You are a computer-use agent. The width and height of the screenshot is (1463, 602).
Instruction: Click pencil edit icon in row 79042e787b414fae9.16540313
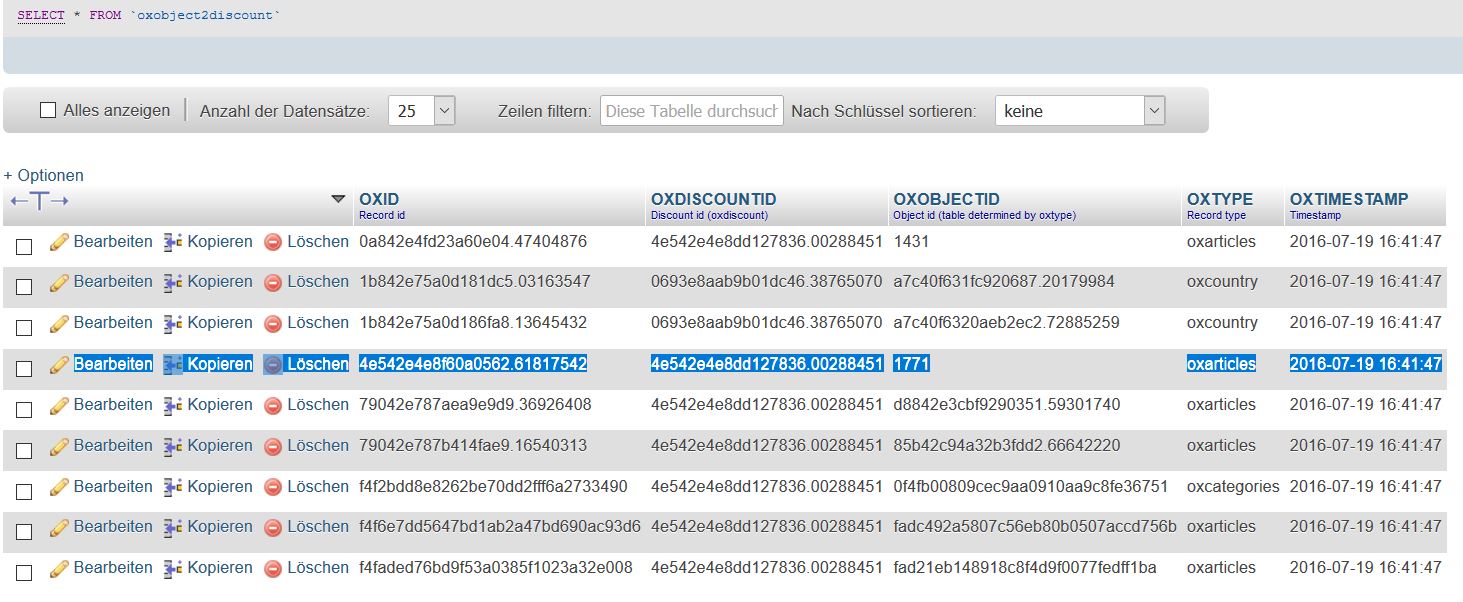59,446
